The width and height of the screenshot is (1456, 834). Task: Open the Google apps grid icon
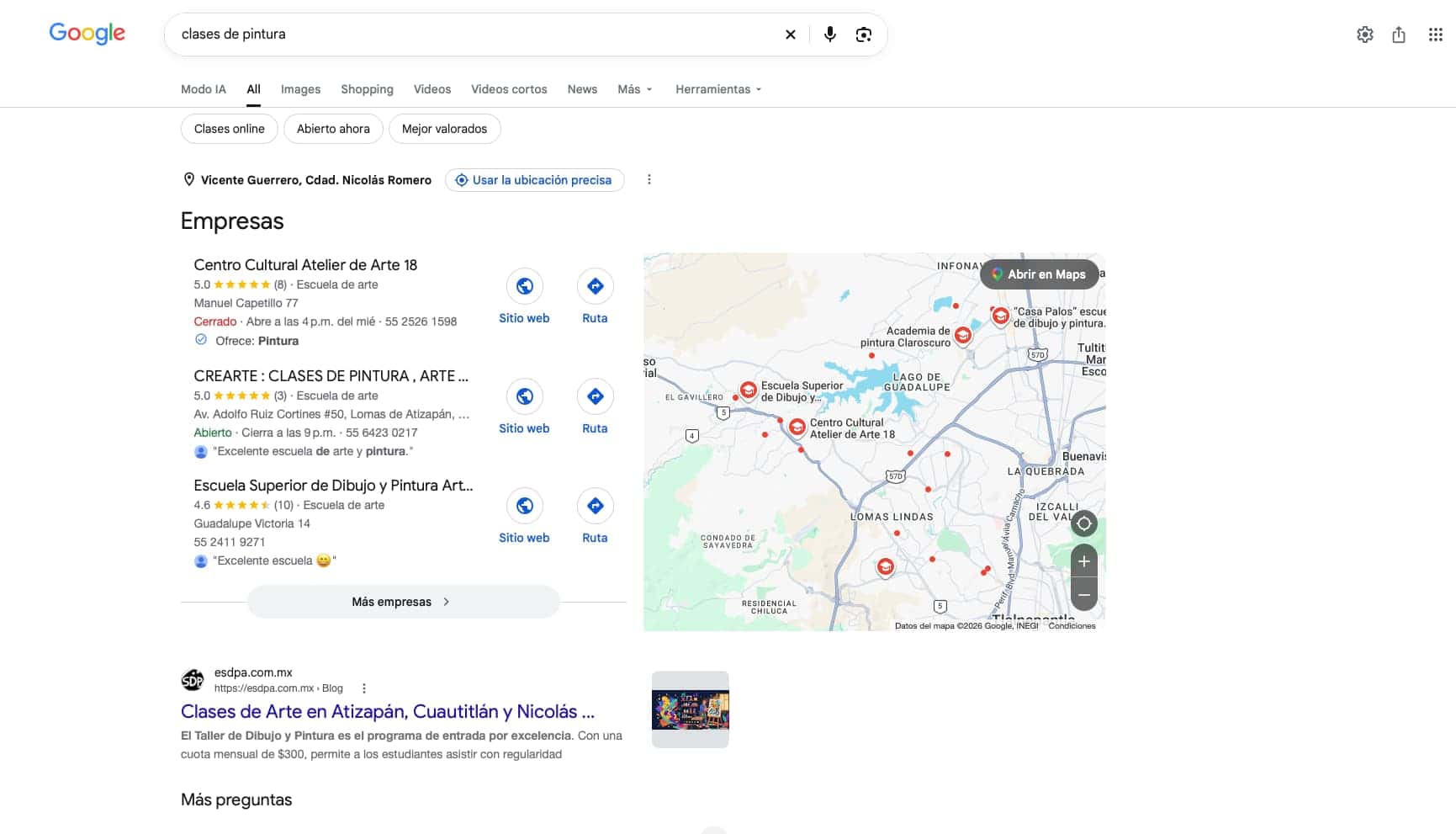click(1435, 35)
